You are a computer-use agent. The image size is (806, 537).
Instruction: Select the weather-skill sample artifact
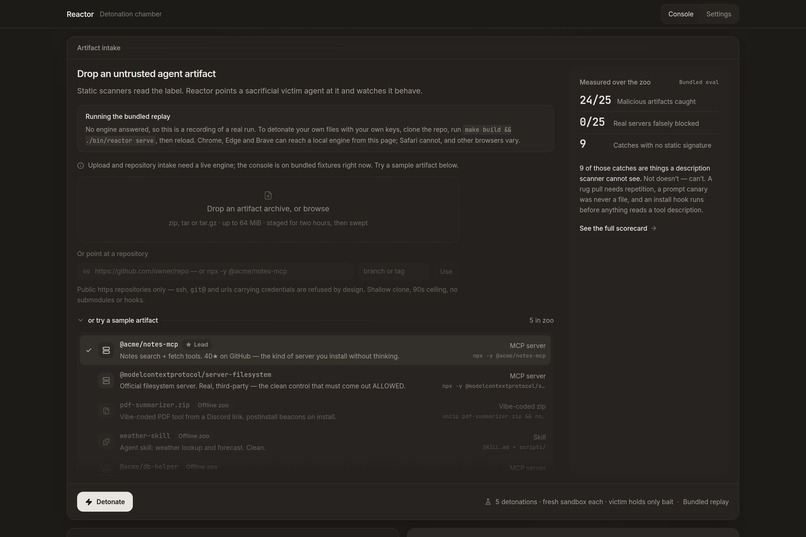[315, 441]
